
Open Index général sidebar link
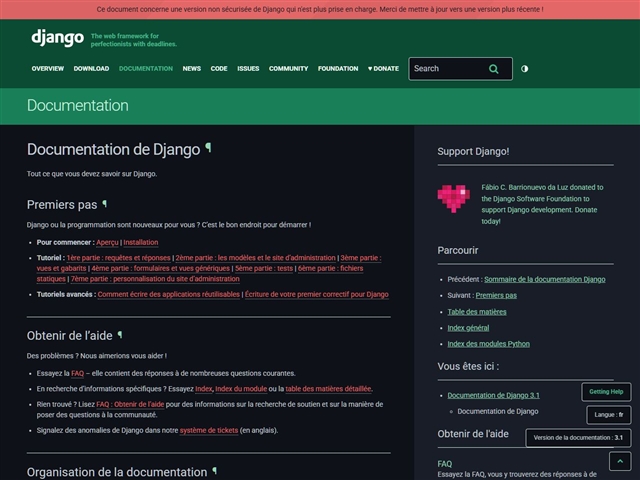tap(468, 328)
